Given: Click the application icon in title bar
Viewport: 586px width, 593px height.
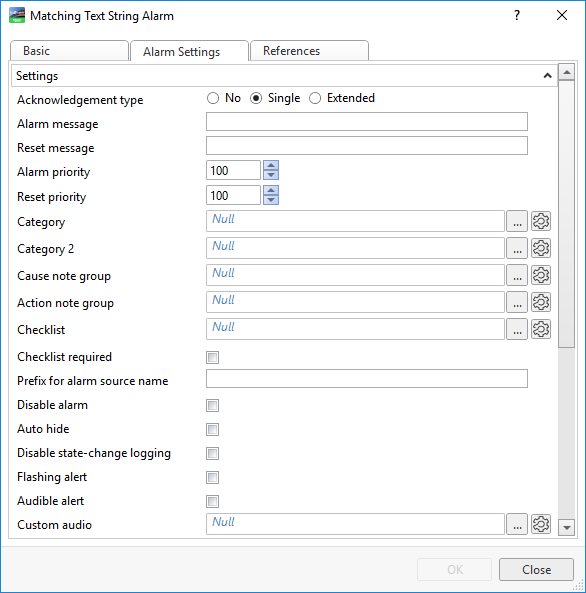Looking at the screenshot, I should [17, 16].
